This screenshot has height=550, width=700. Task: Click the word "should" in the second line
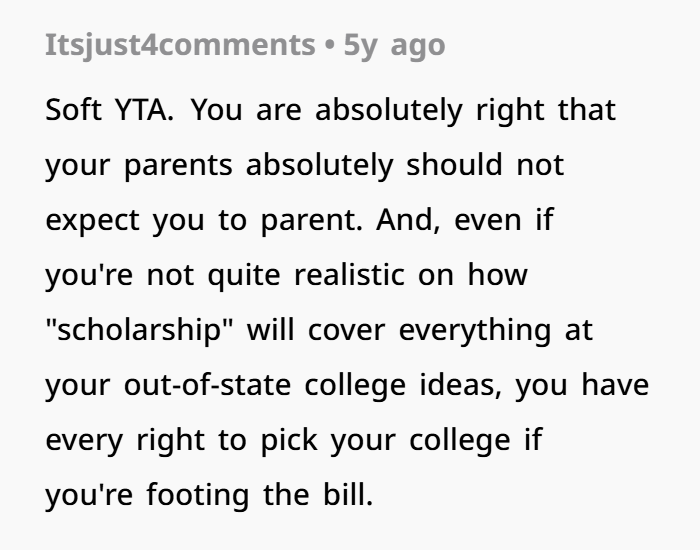[x=454, y=165]
